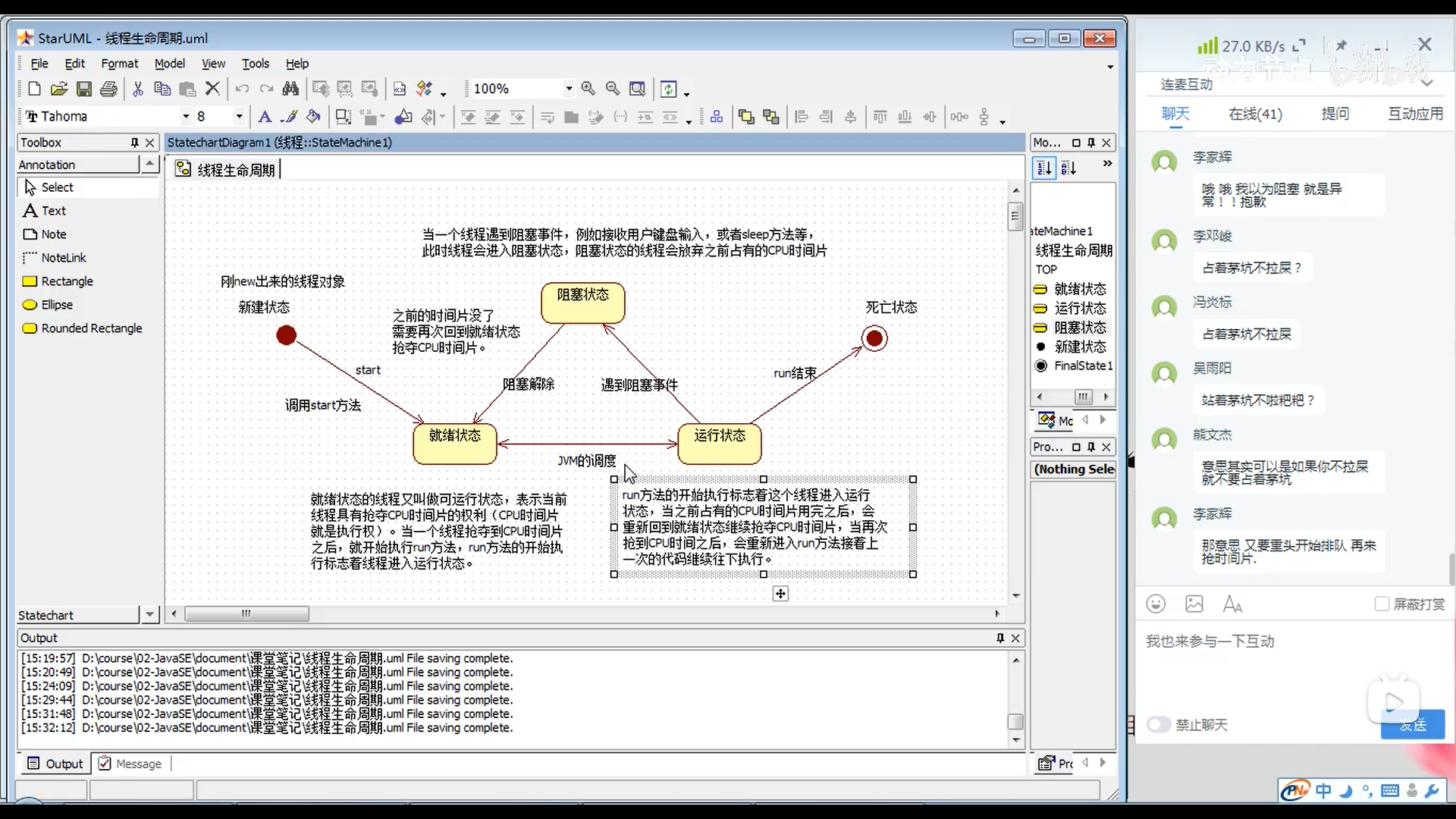This screenshot has width=1456, height=819.
Task: Expand the Tahoma font name dropdown
Action: click(185, 117)
